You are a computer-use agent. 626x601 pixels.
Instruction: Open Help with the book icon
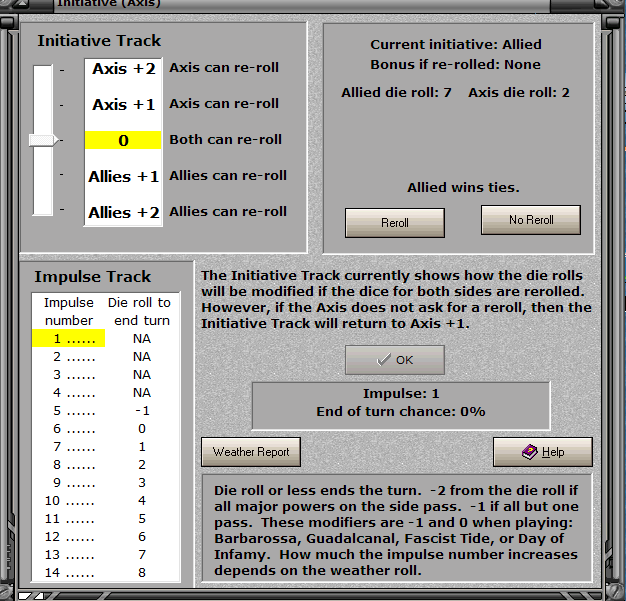click(543, 452)
